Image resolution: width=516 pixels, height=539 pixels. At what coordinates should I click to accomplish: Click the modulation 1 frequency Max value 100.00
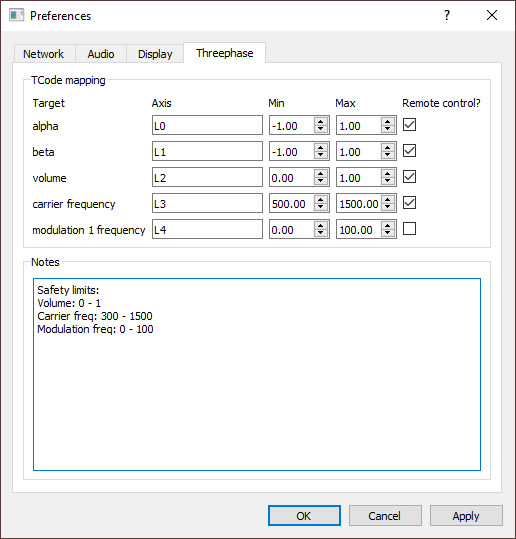click(356, 230)
